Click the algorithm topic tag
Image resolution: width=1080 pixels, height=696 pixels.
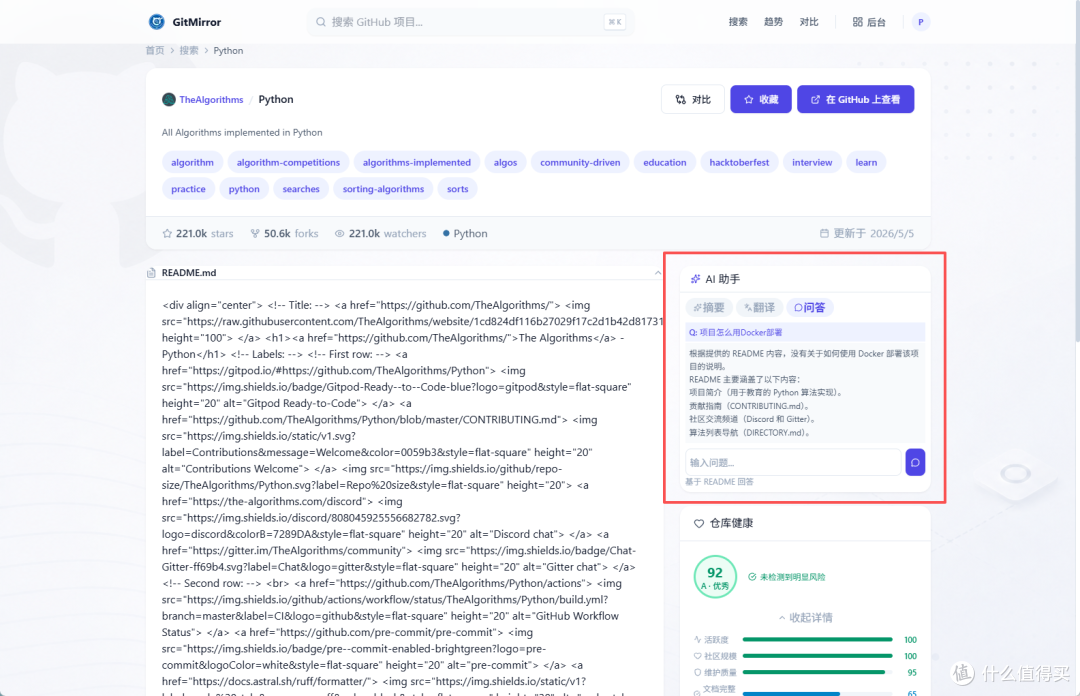[192, 163]
